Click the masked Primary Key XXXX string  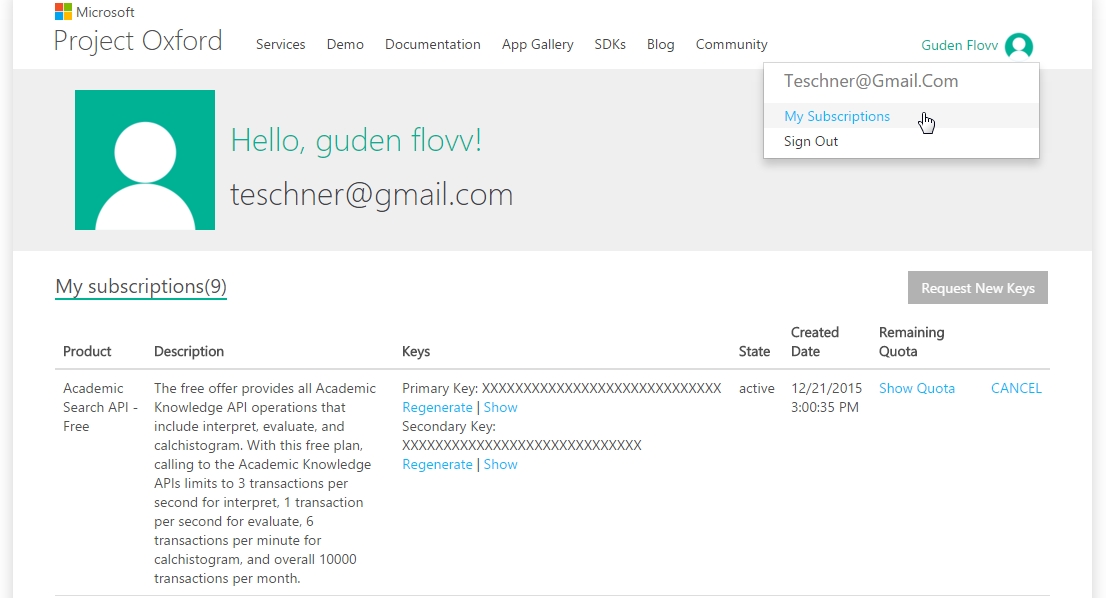click(602, 389)
